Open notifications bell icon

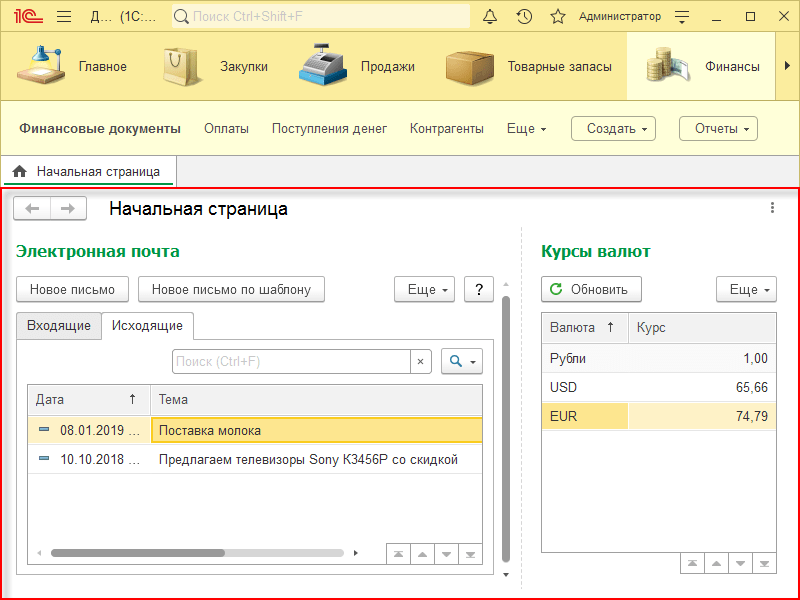490,16
